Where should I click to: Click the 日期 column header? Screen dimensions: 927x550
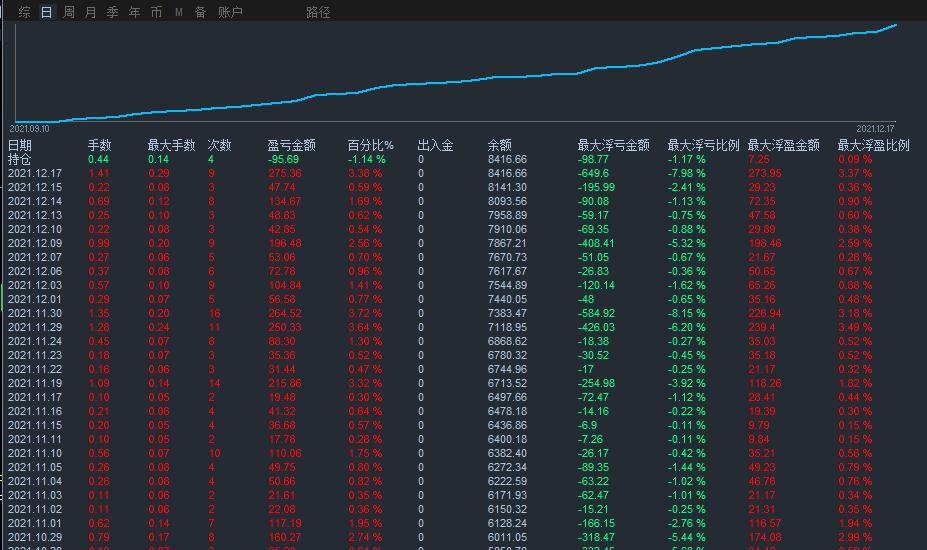[20, 145]
